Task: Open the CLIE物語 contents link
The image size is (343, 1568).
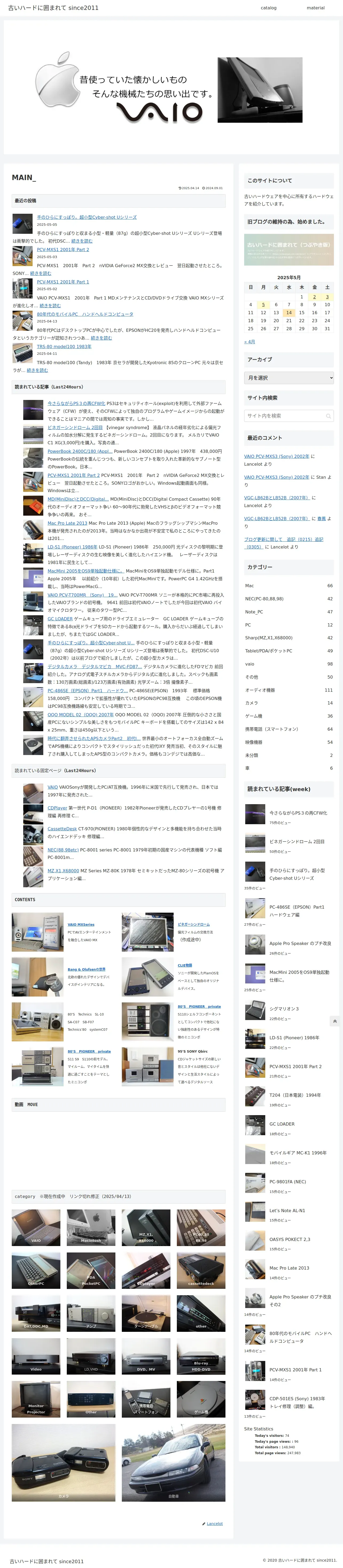Action: [185, 965]
